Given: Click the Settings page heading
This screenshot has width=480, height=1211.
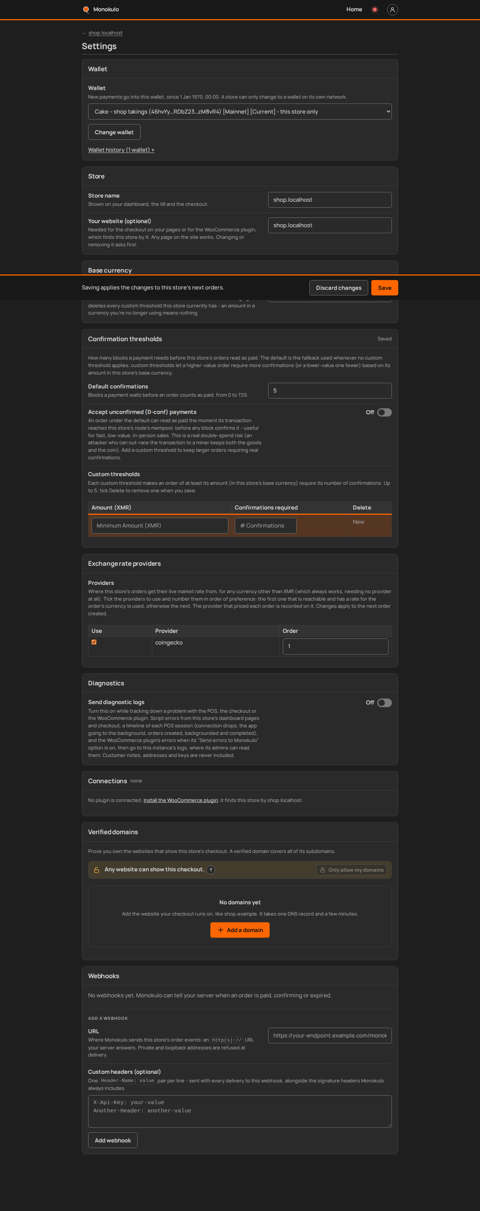Looking at the screenshot, I should click(99, 46).
